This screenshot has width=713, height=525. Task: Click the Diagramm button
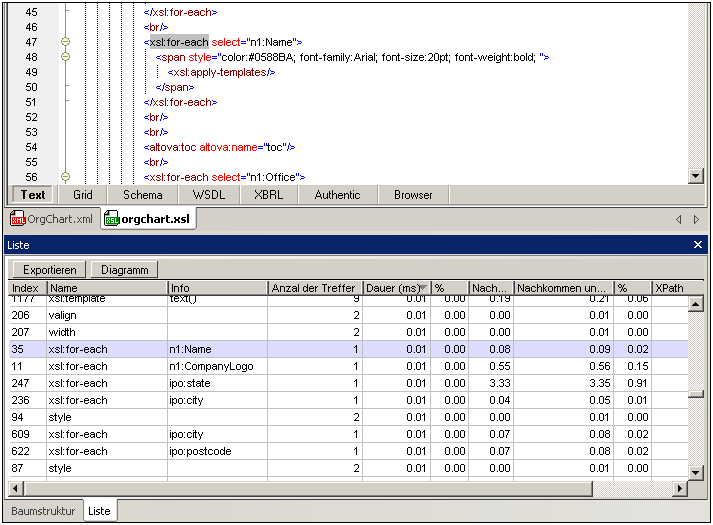coord(125,270)
